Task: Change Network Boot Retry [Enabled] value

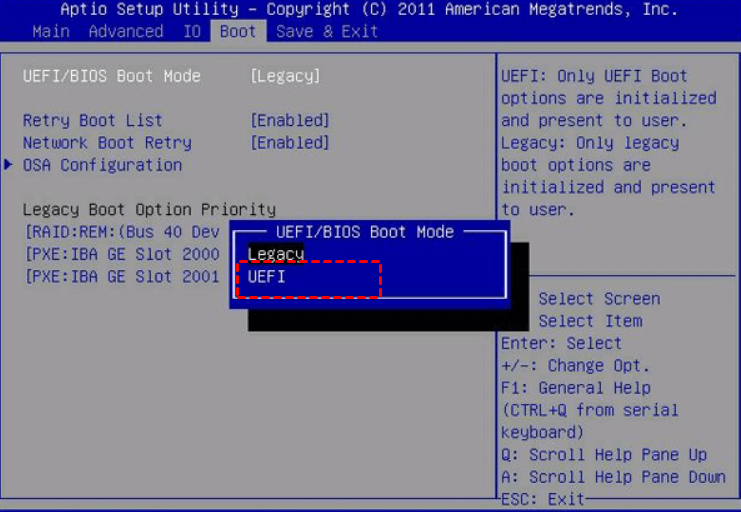Action: [290, 143]
